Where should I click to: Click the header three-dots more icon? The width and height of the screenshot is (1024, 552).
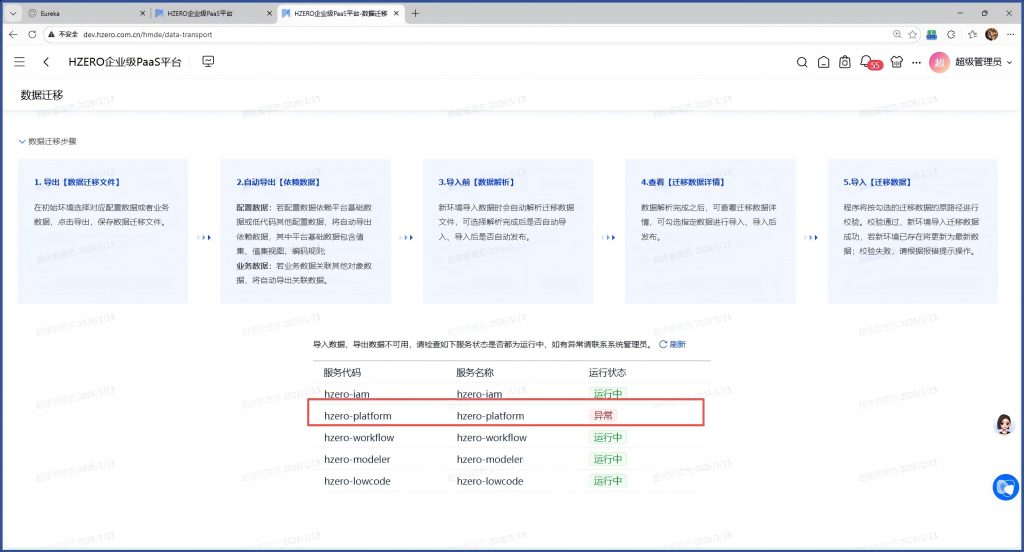917,62
